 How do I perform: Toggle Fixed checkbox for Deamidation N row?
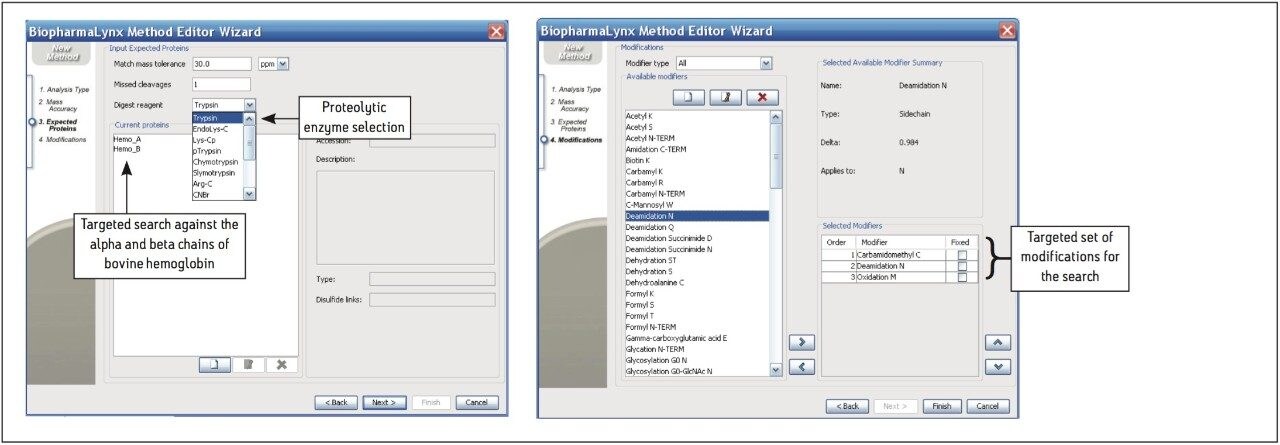coord(961,266)
